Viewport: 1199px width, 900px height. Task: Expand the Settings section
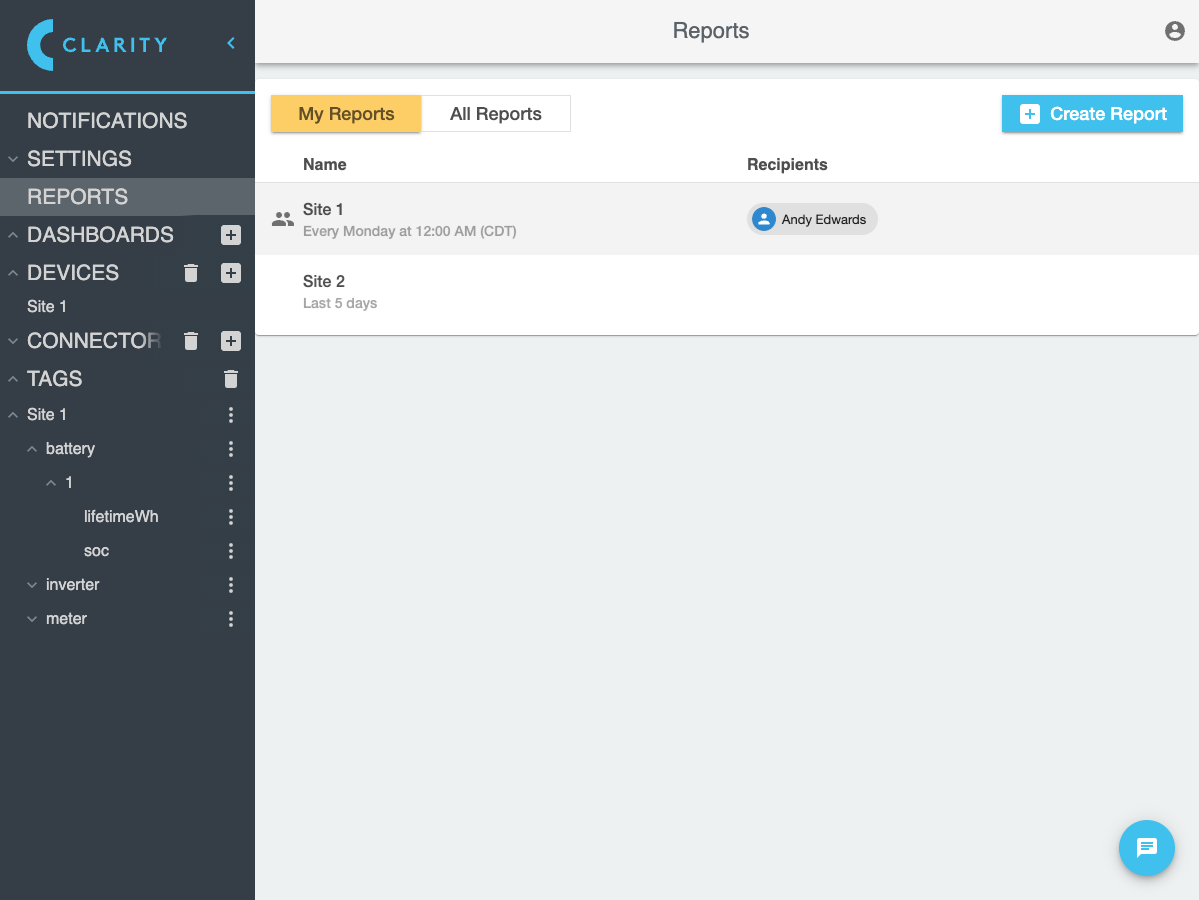(x=13, y=159)
